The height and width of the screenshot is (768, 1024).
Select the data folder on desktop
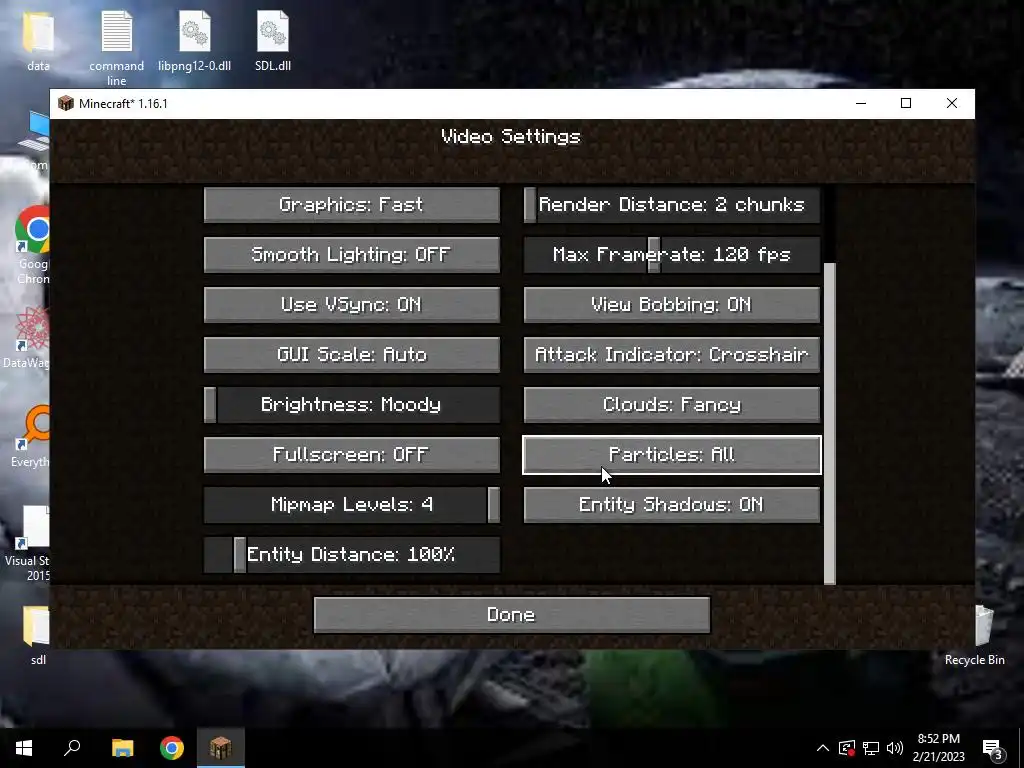[x=38, y=40]
